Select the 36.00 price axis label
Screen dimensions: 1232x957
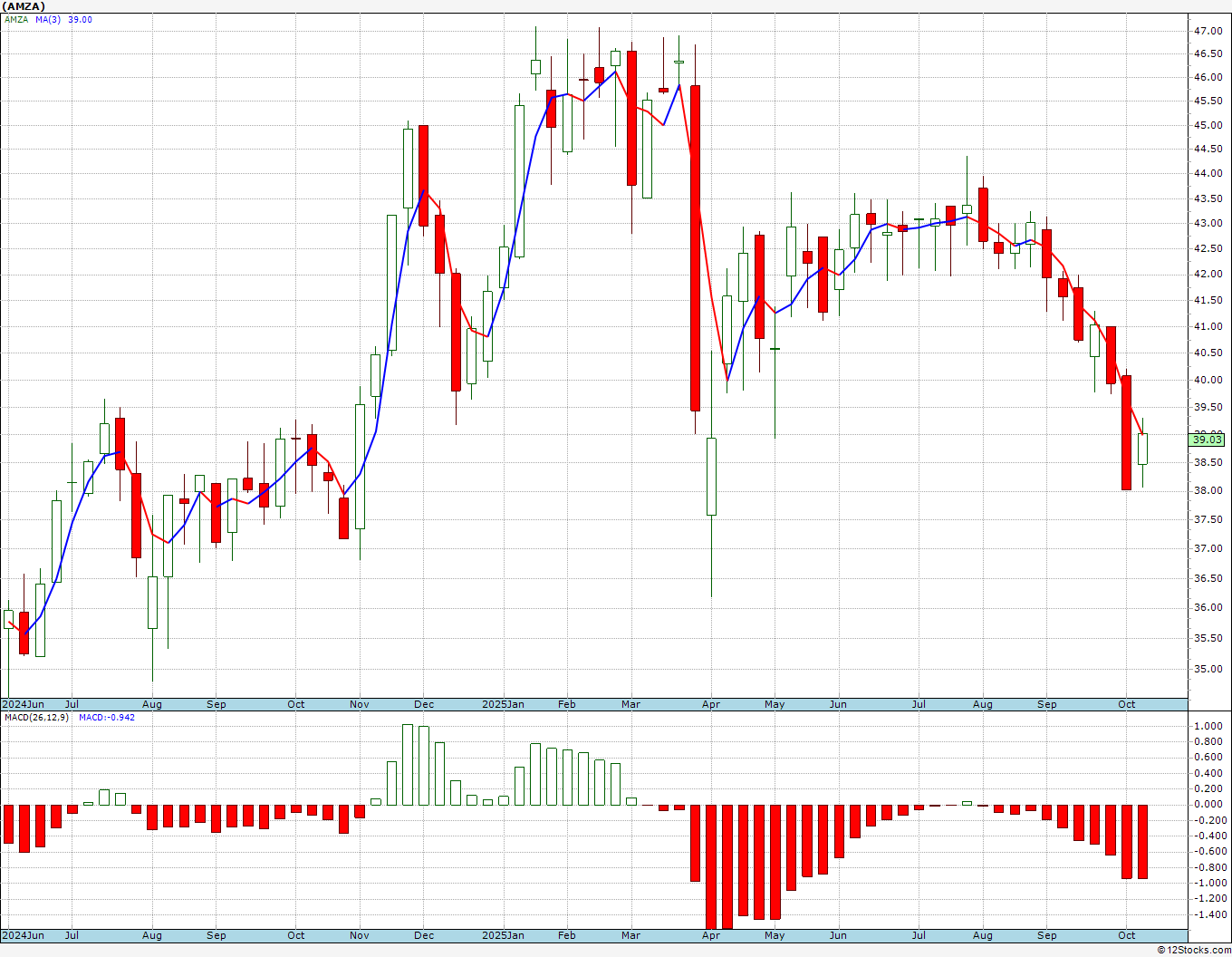(1208, 607)
